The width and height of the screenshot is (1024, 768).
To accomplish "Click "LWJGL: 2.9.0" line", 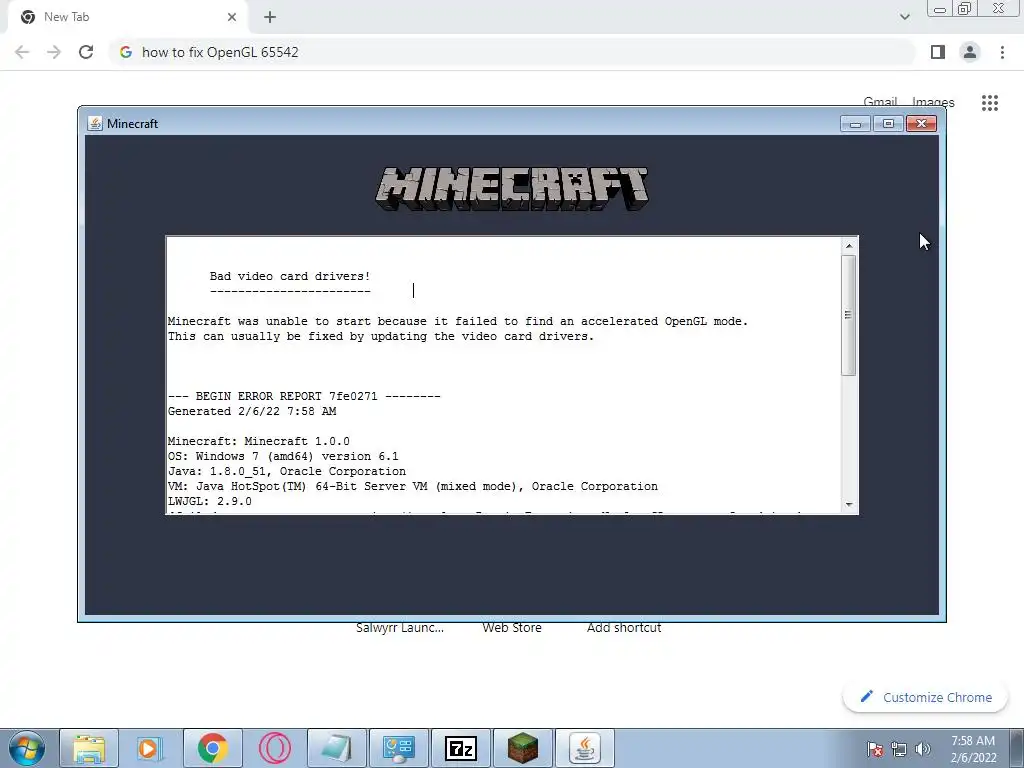I will (210, 502).
